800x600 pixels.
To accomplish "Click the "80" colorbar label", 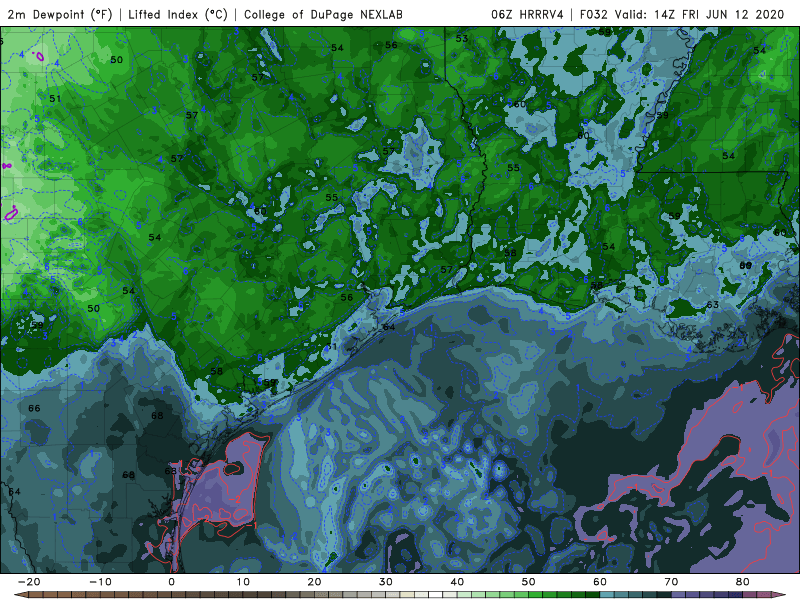I will (743, 582).
